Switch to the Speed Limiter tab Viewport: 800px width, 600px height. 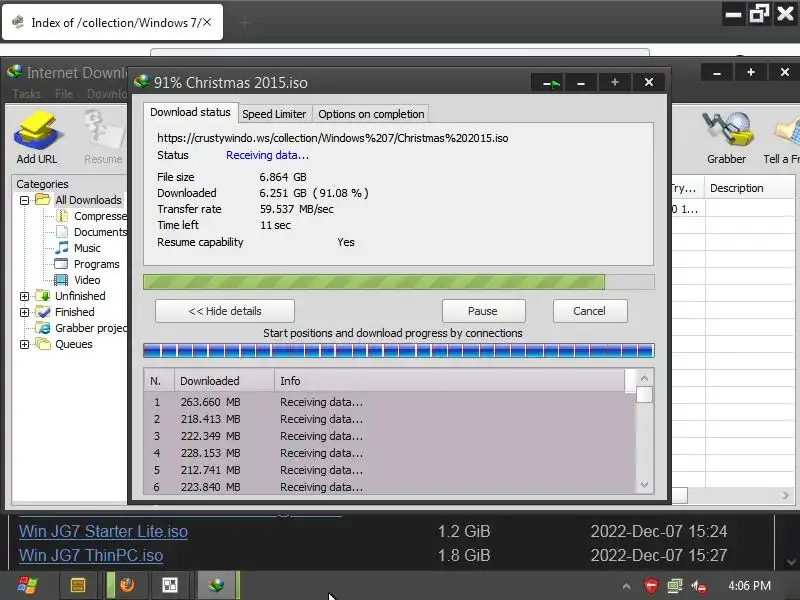[x=274, y=114]
